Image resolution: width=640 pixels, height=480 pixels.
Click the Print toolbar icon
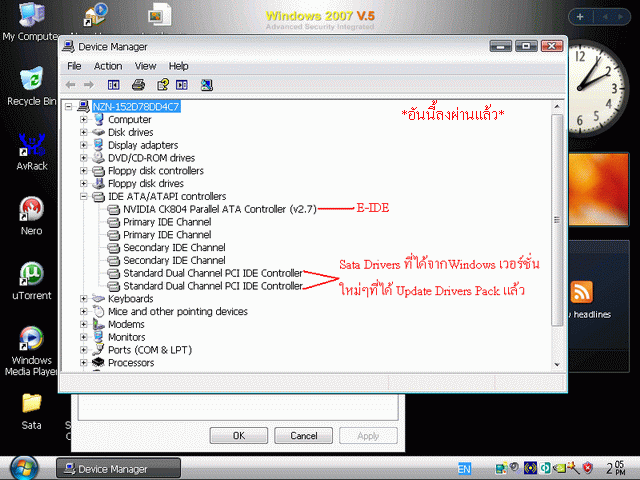click(x=138, y=85)
